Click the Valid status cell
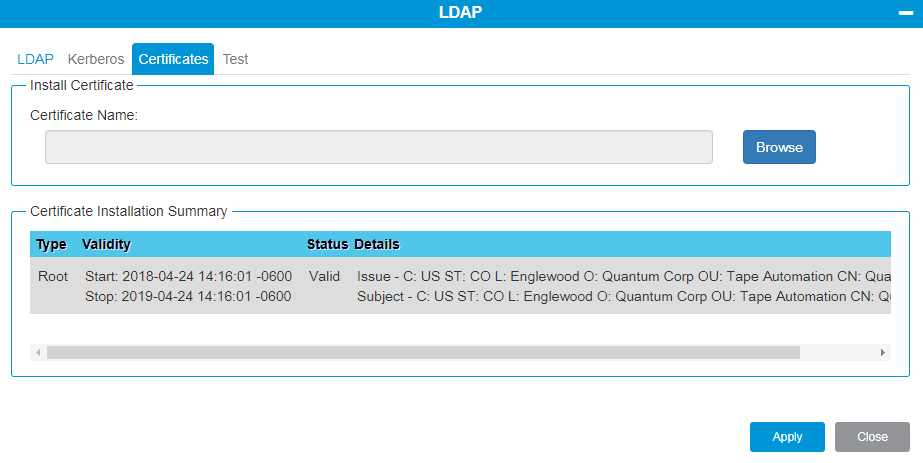This screenshot has height=463, width=923. pyautogui.click(x=324, y=276)
